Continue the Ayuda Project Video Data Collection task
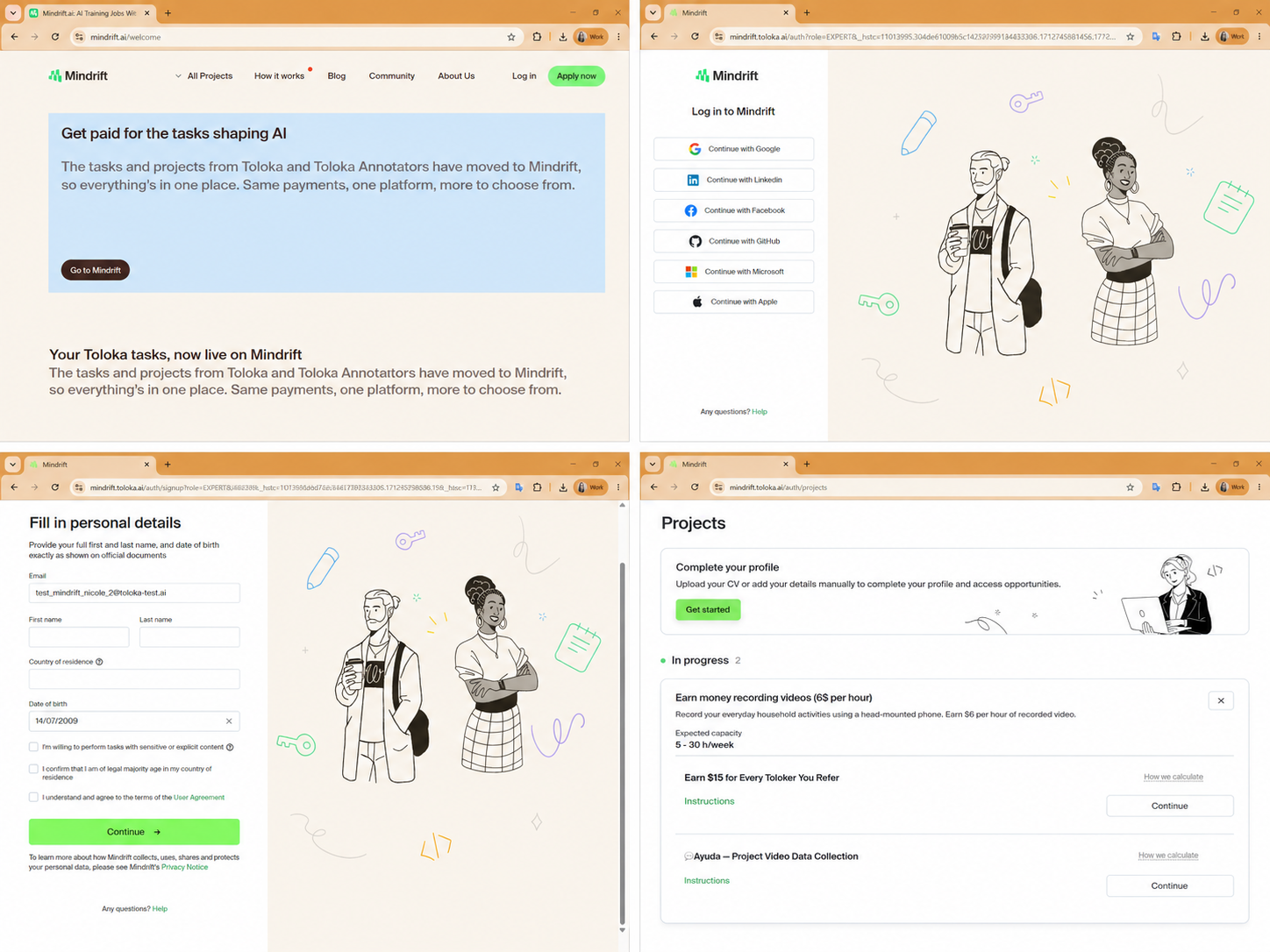This screenshot has height=952, width=1270. click(1170, 885)
